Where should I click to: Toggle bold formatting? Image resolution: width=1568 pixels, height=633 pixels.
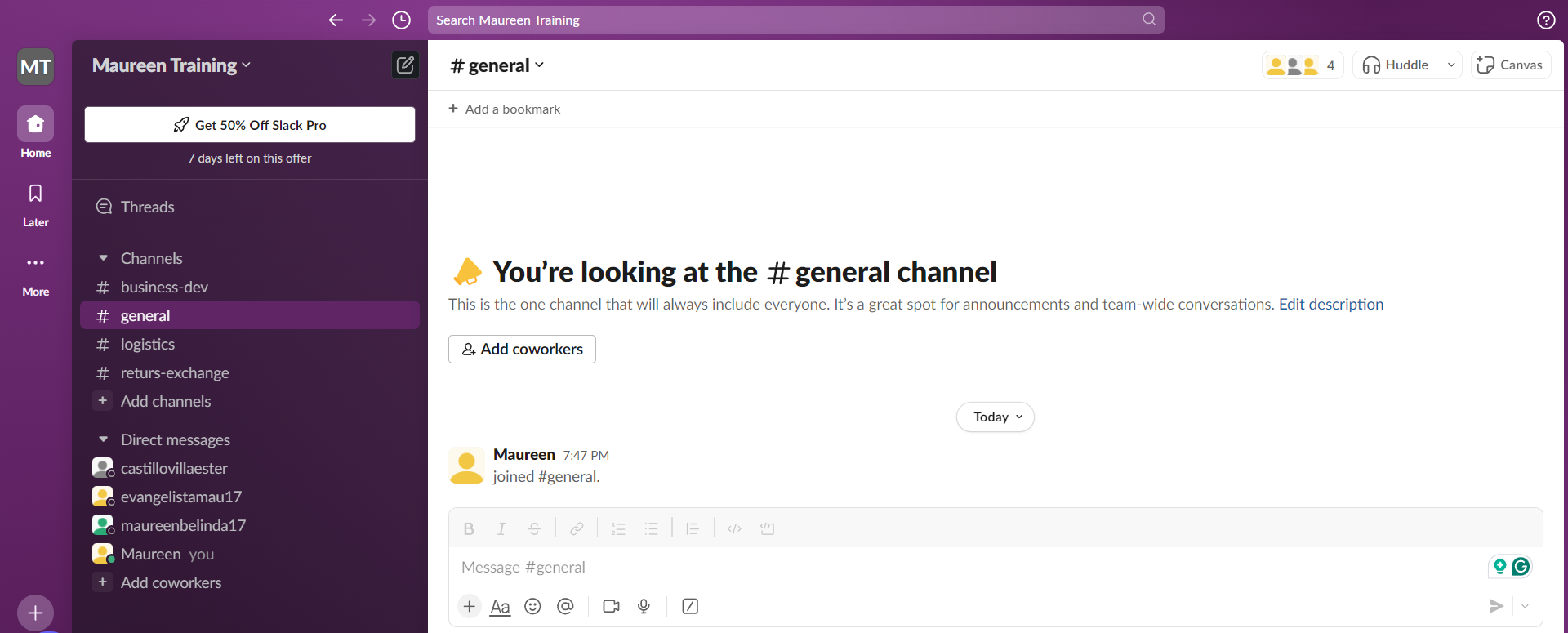tap(469, 528)
